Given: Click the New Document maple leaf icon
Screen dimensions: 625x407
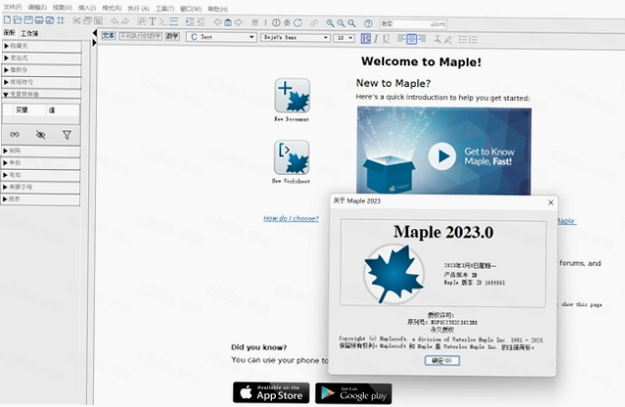Looking at the screenshot, I should coord(292,96).
